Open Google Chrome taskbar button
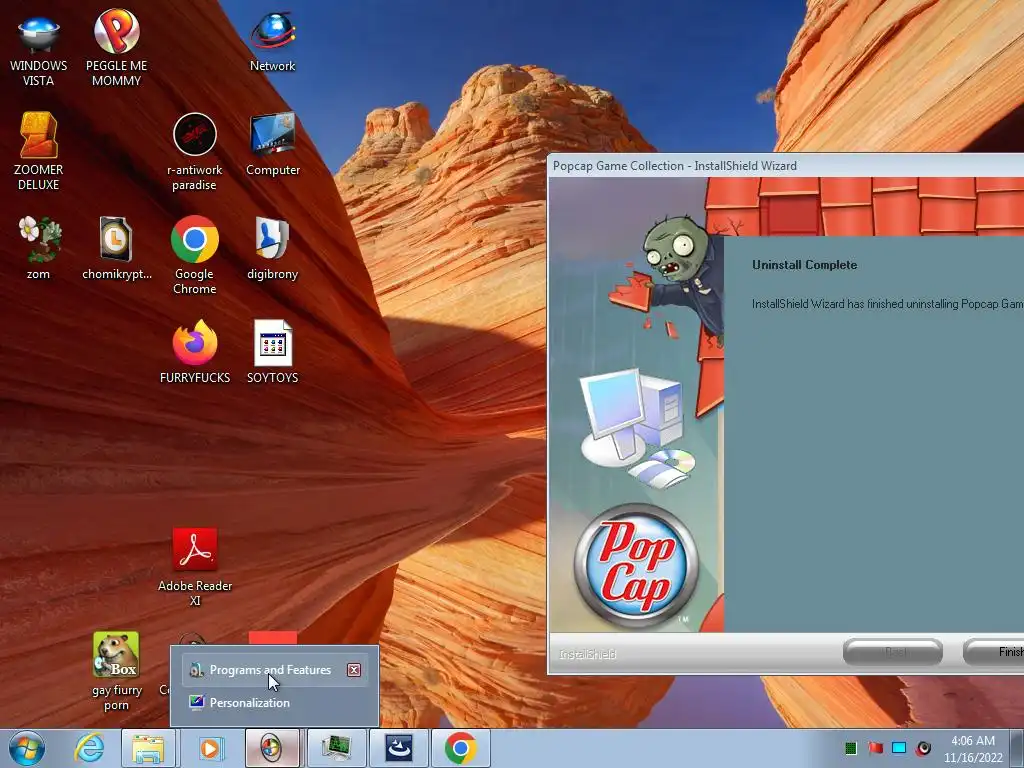The height and width of the screenshot is (768, 1024). click(x=461, y=748)
